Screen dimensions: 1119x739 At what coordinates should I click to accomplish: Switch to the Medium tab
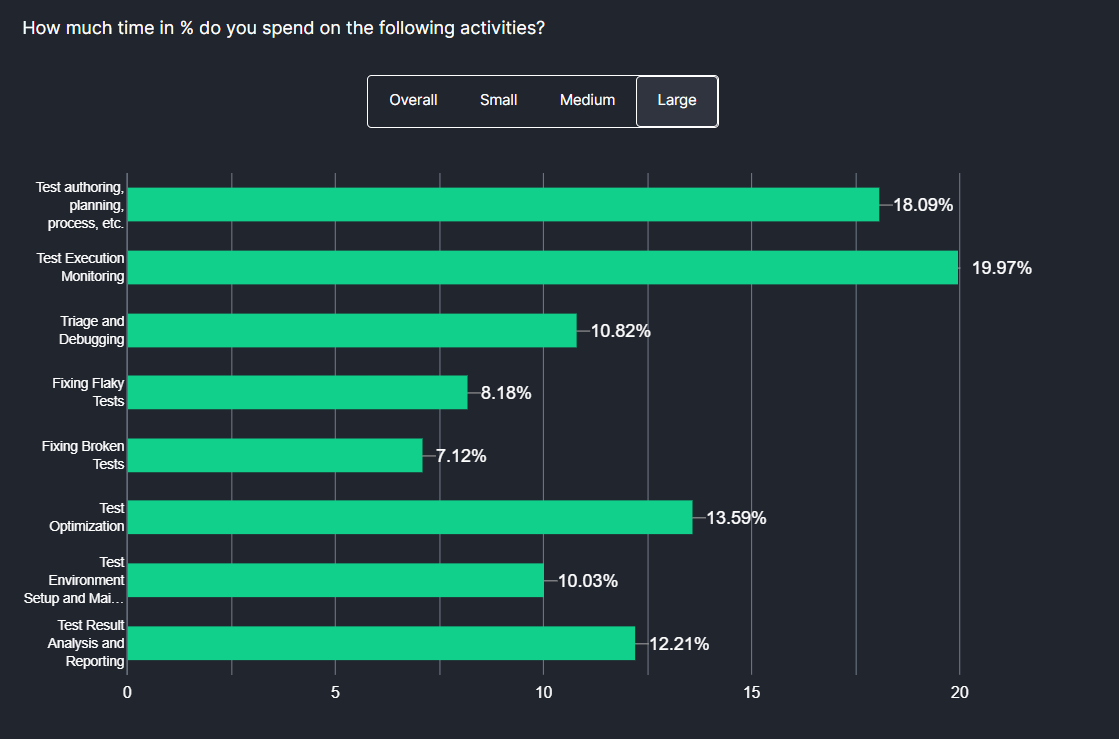587,100
